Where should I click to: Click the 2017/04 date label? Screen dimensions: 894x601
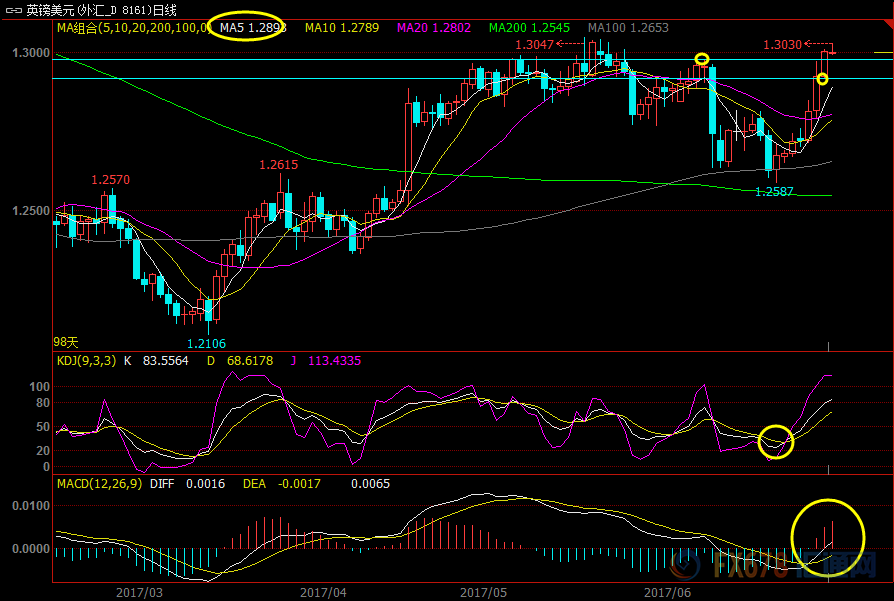pyautogui.click(x=323, y=592)
